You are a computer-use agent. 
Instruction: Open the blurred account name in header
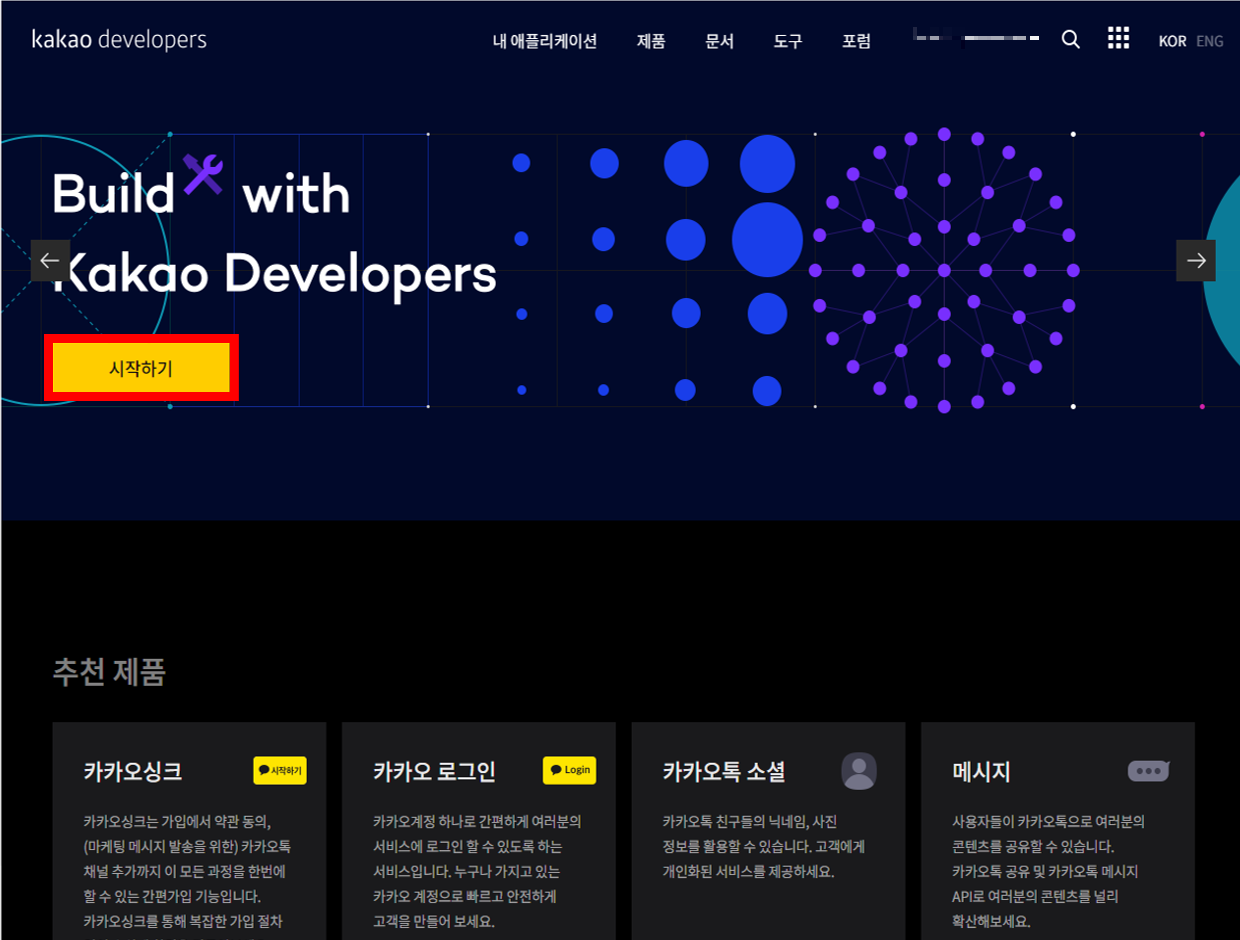[x=976, y=38]
